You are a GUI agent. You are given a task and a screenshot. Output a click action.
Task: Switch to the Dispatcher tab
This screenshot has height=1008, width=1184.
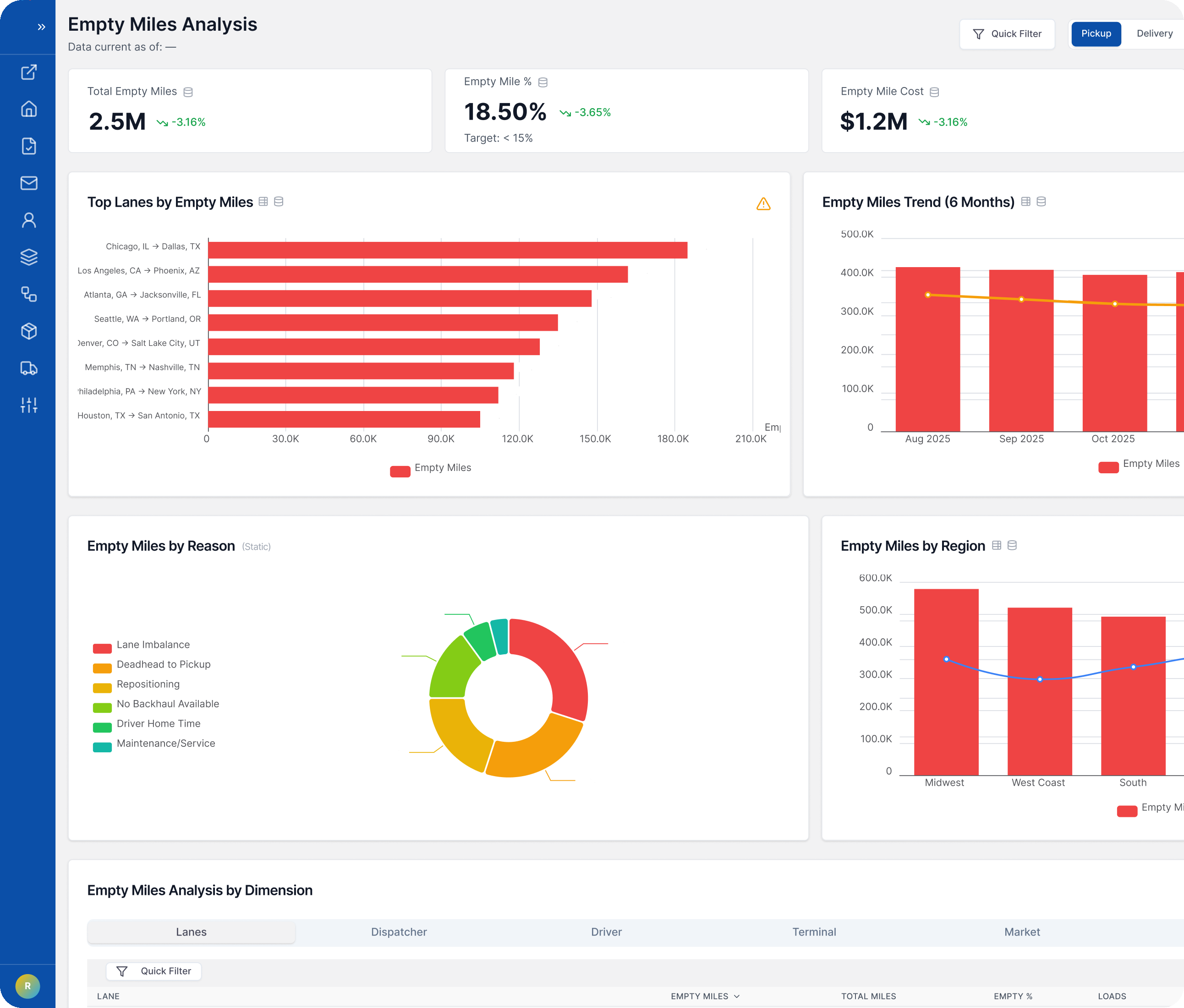(399, 931)
